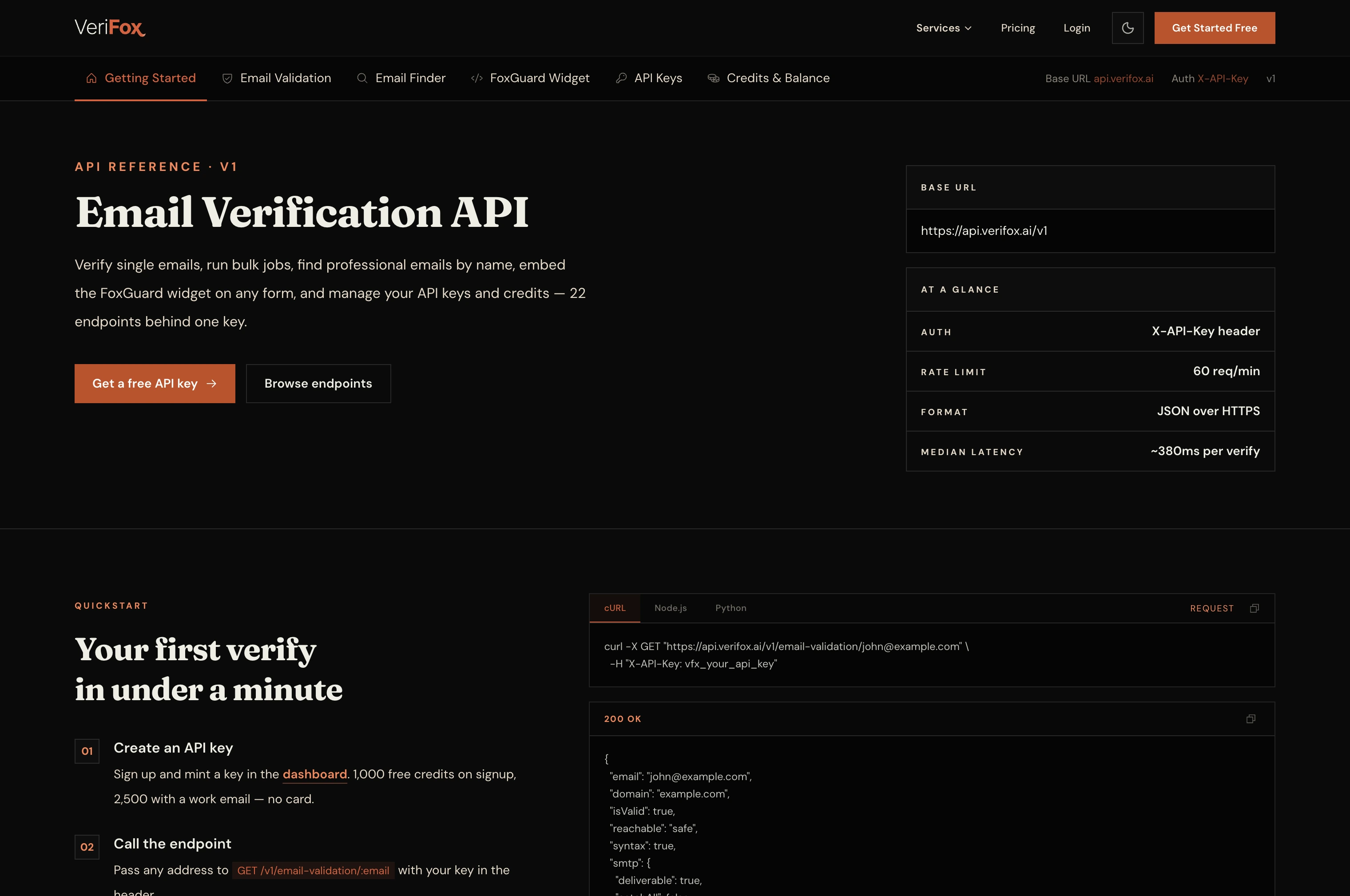Select the Getting Started tab
Viewport: 1350px width, 896px height.
pos(141,78)
